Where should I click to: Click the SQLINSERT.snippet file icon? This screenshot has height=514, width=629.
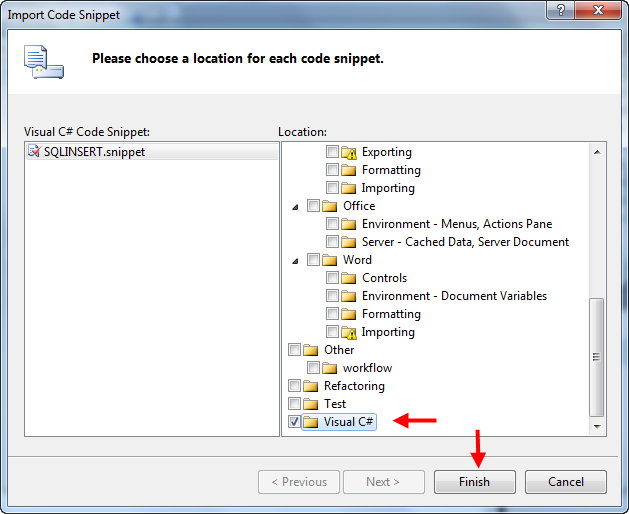point(34,152)
